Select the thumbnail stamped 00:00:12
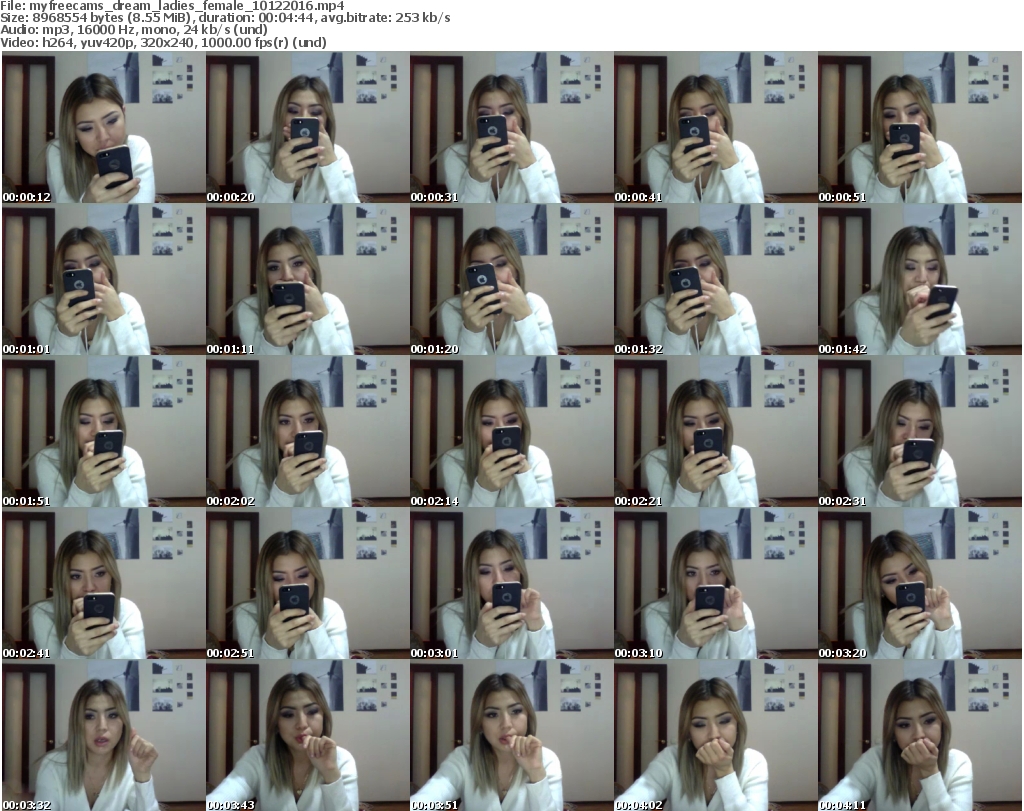This screenshot has width=1024, height=811. (x=103, y=127)
